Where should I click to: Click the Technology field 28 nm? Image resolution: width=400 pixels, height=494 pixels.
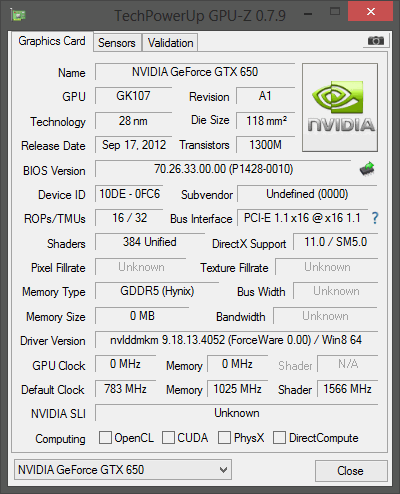coord(133,121)
